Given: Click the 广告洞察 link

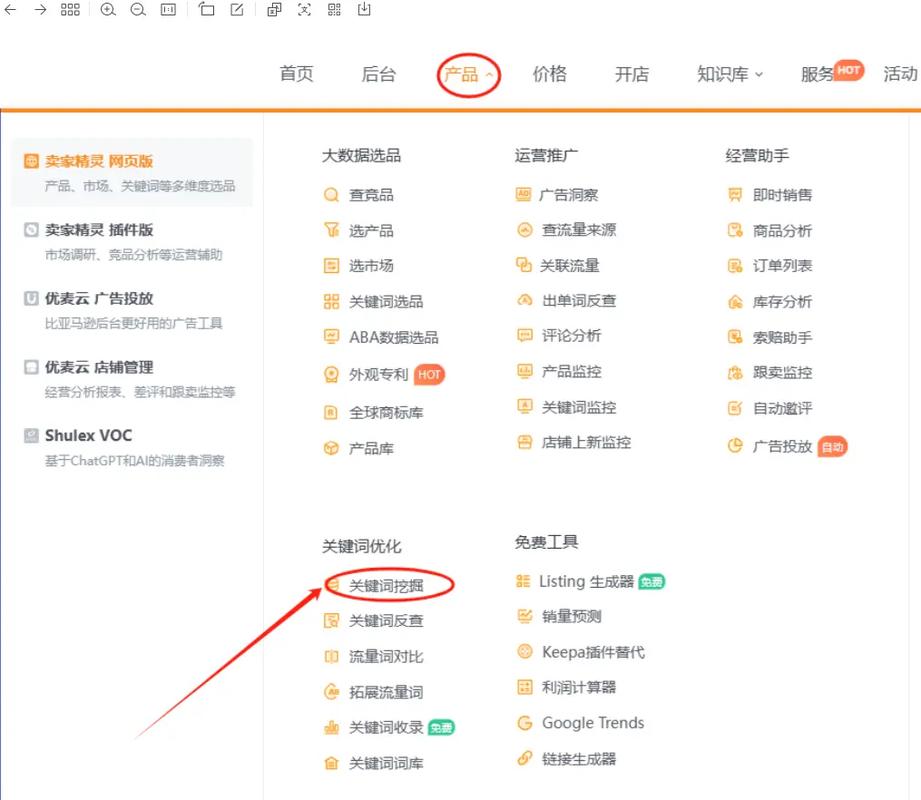Looking at the screenshot, I should (x=568, y=195).
